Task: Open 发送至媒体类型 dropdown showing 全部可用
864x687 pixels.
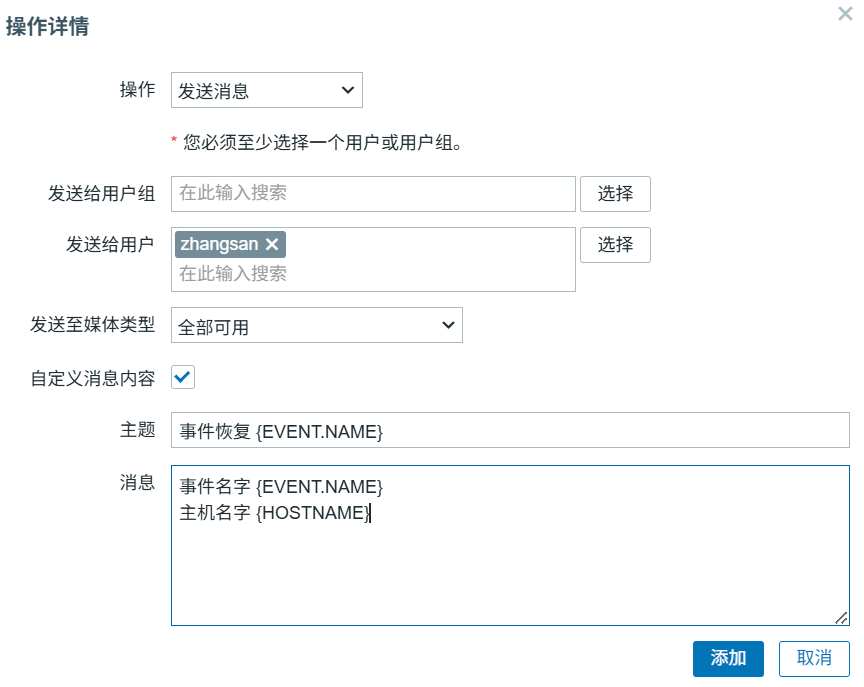Action: 317,325
